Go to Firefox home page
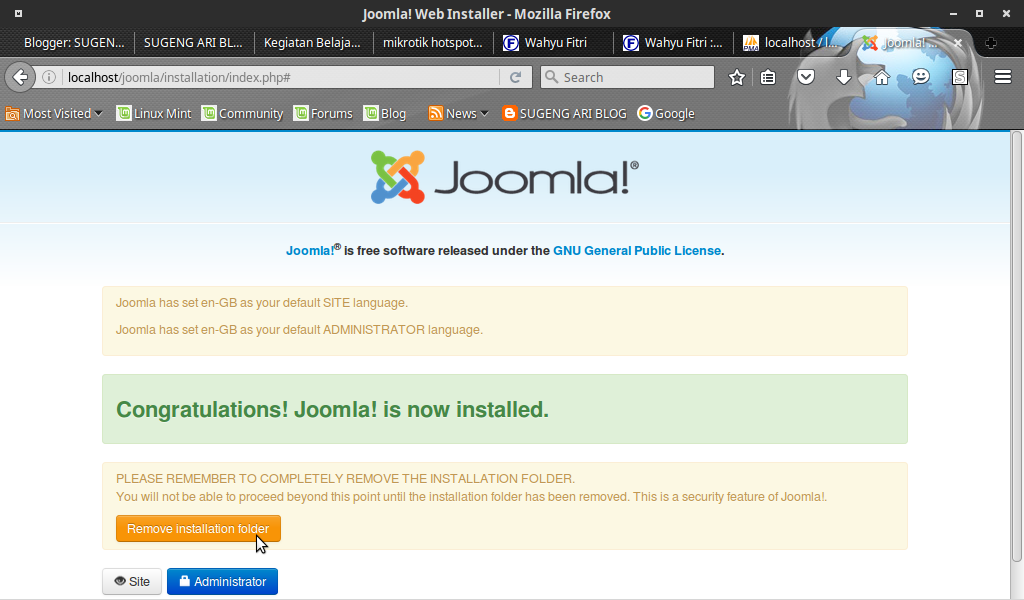The image size is (1024, 600). tap(882, 77)
